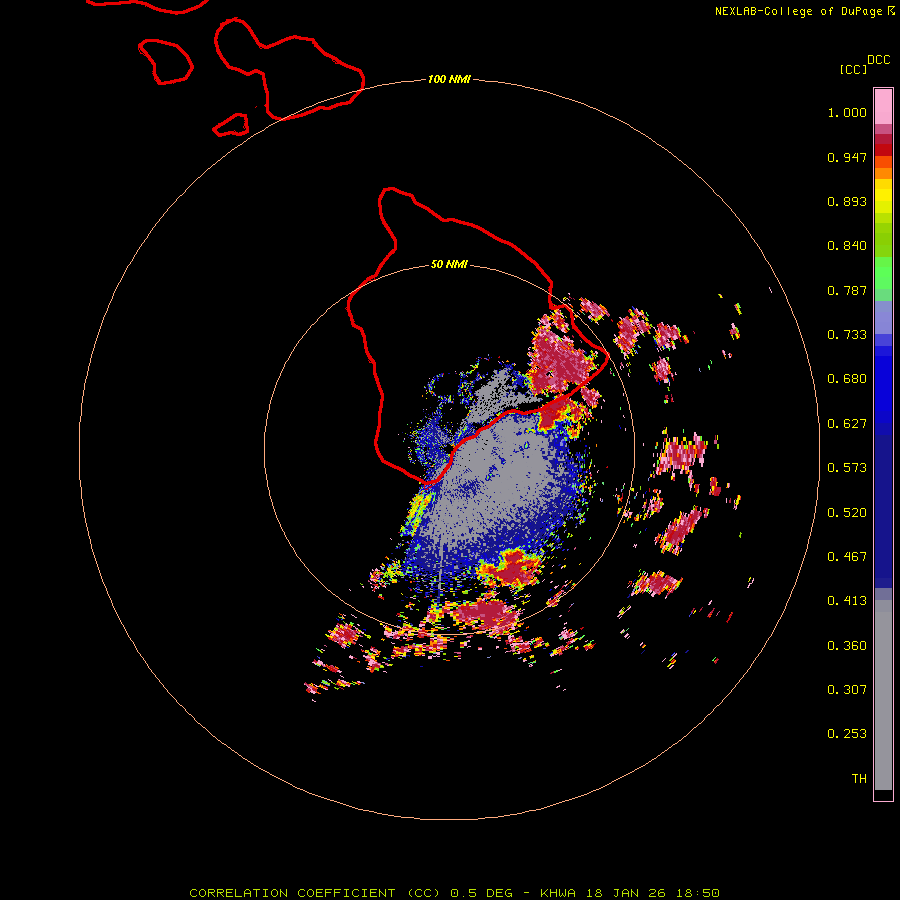This screenshot has width=900, height=900.
Task: Select the 1.000 value on the scale
Action: pyautogui.click(x=847, y=112)
